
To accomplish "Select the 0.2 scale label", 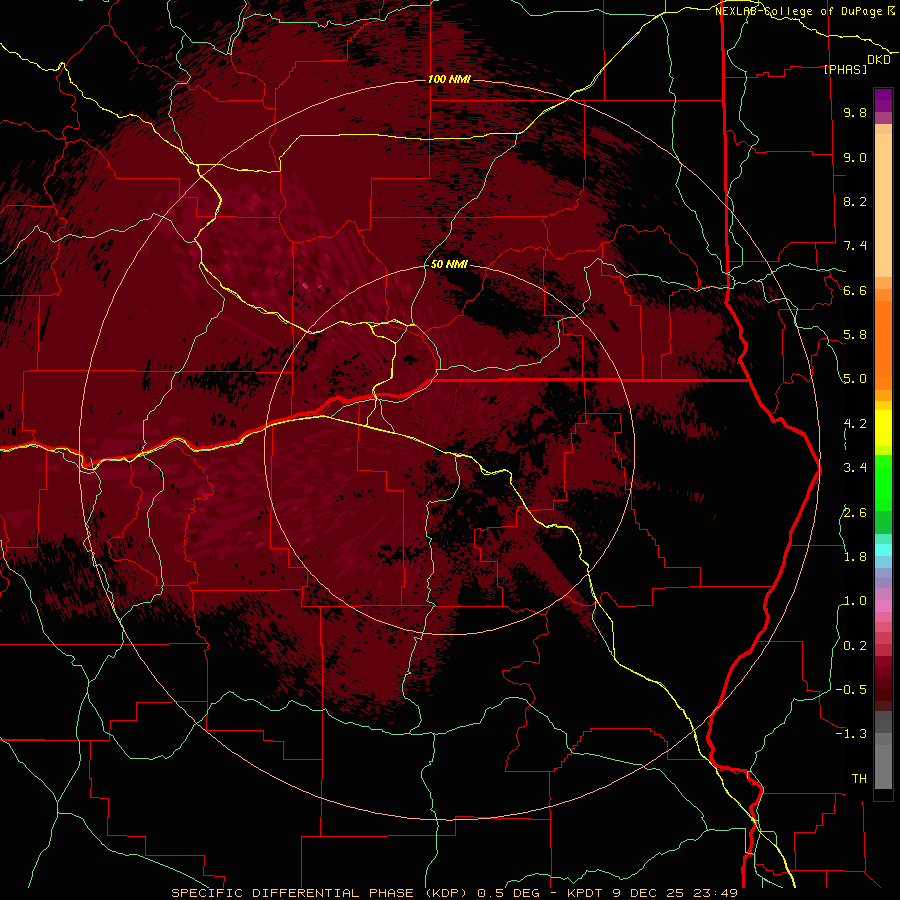I will (855, 645).
